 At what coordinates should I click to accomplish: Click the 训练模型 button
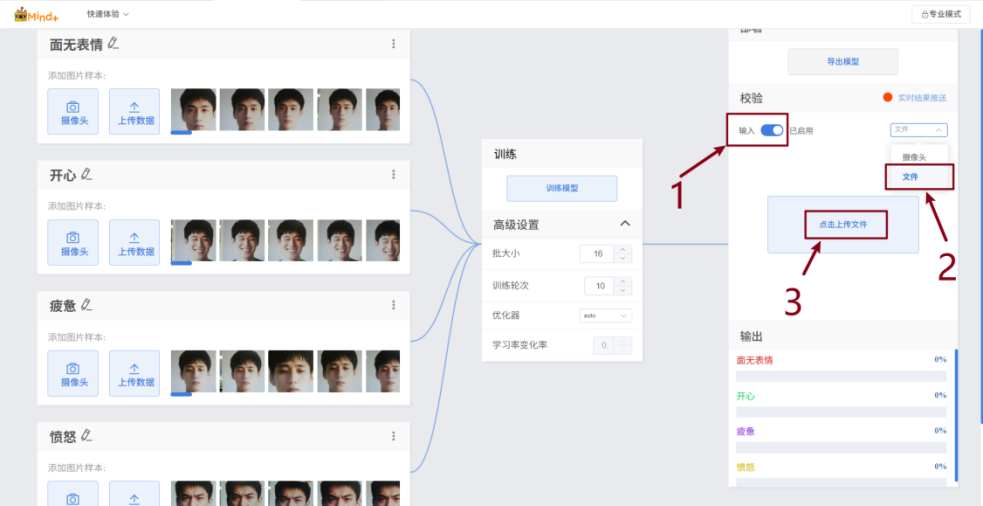point(562,188)
